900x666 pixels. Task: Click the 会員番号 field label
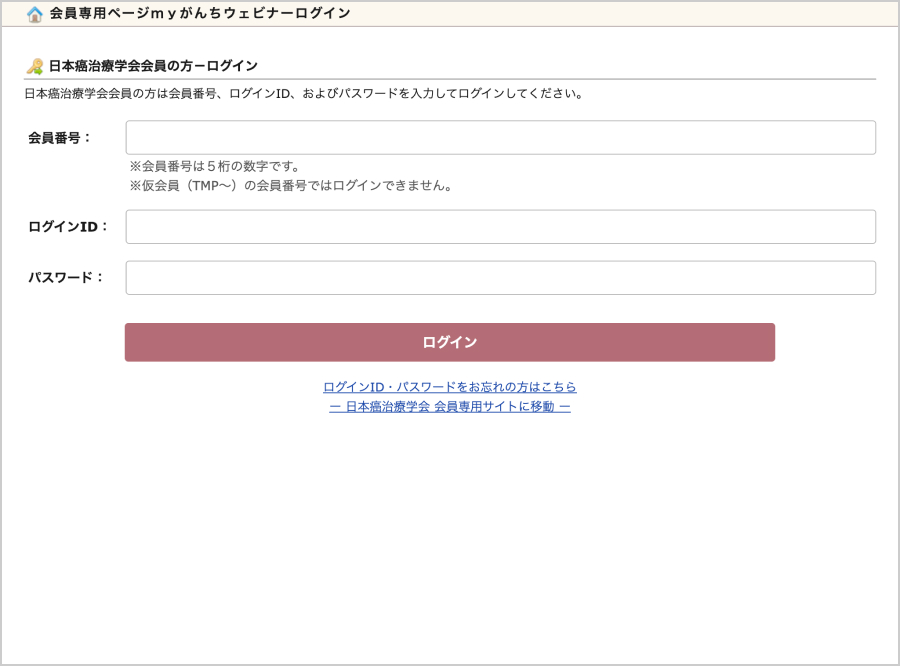(60, 138)
